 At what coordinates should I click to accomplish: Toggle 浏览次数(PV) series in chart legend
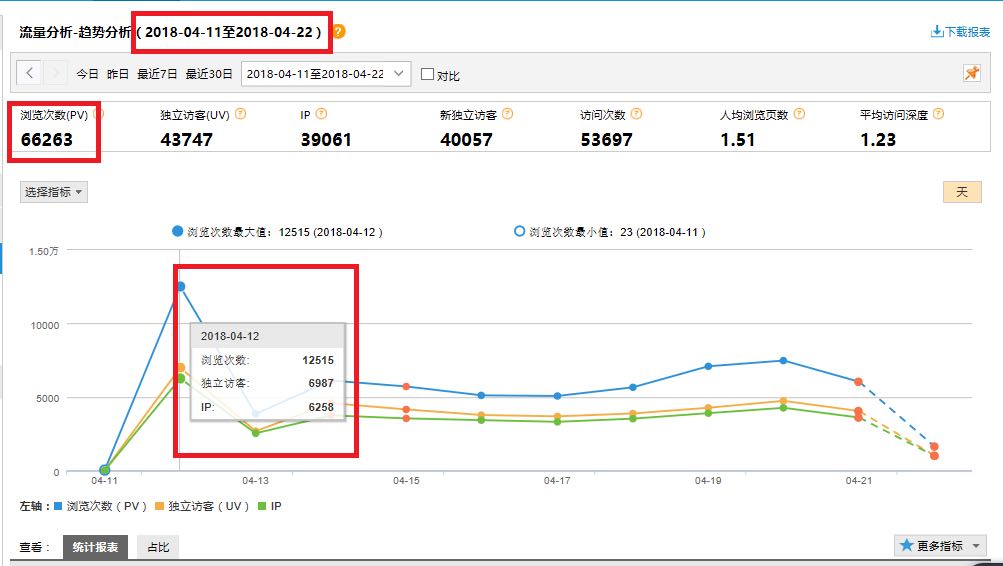coord(100,506)
